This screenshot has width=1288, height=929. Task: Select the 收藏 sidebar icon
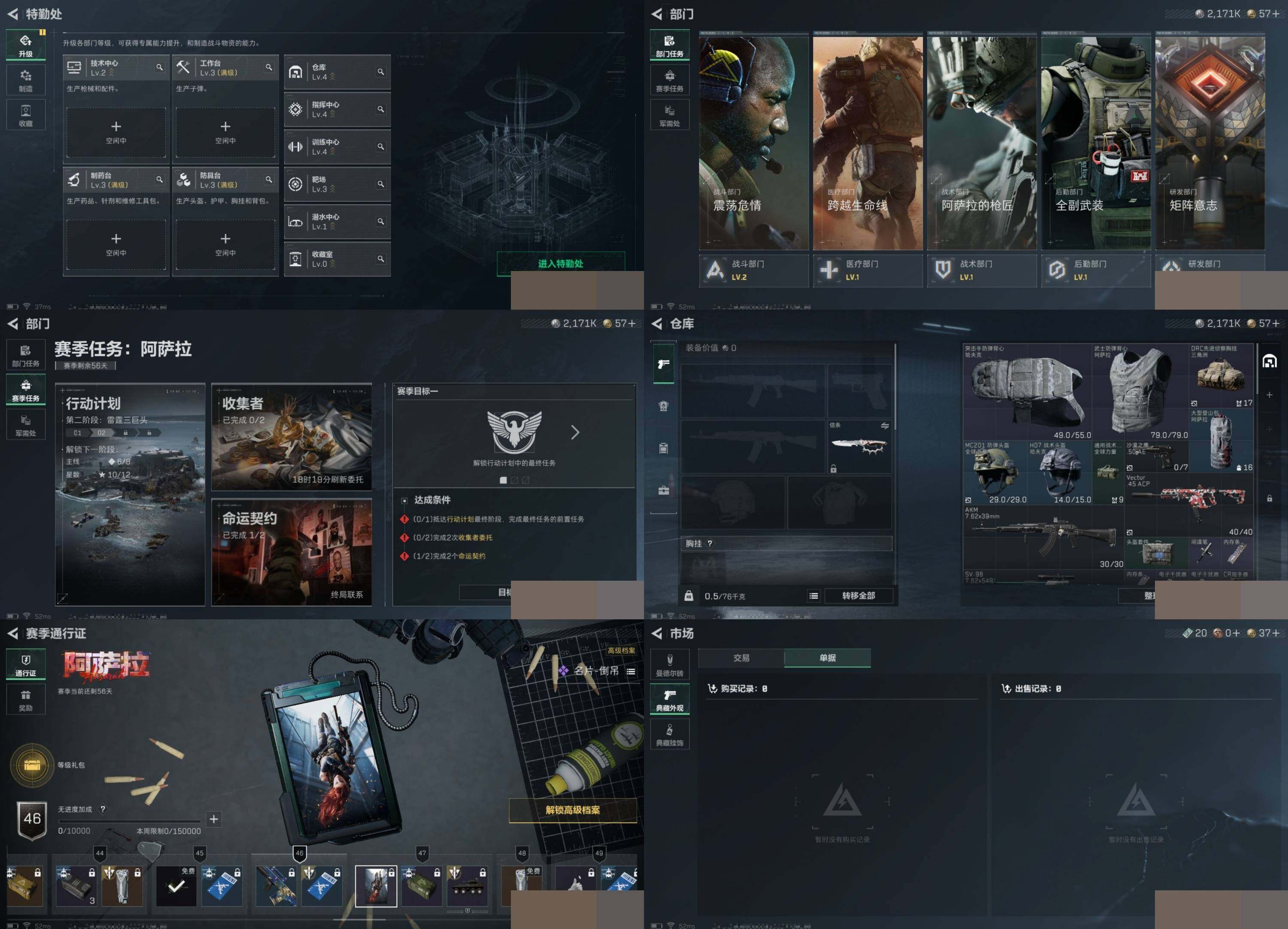(x=26, y=115)
